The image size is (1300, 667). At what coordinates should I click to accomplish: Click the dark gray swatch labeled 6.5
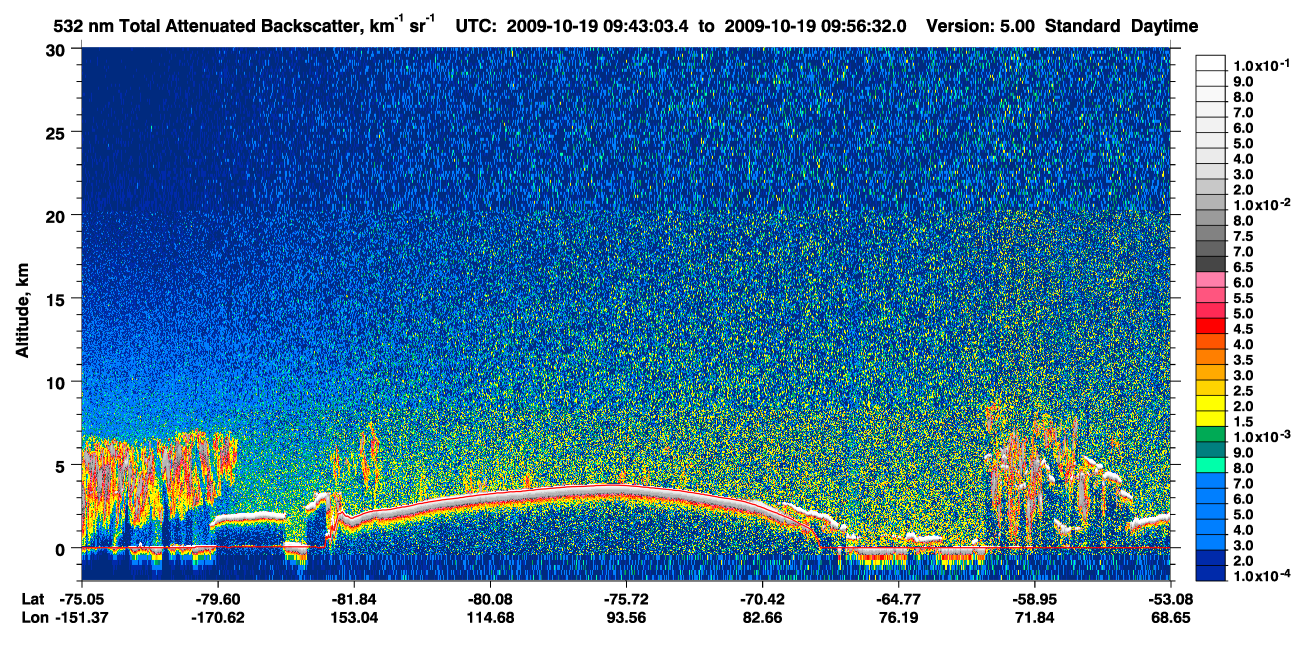1210,266
